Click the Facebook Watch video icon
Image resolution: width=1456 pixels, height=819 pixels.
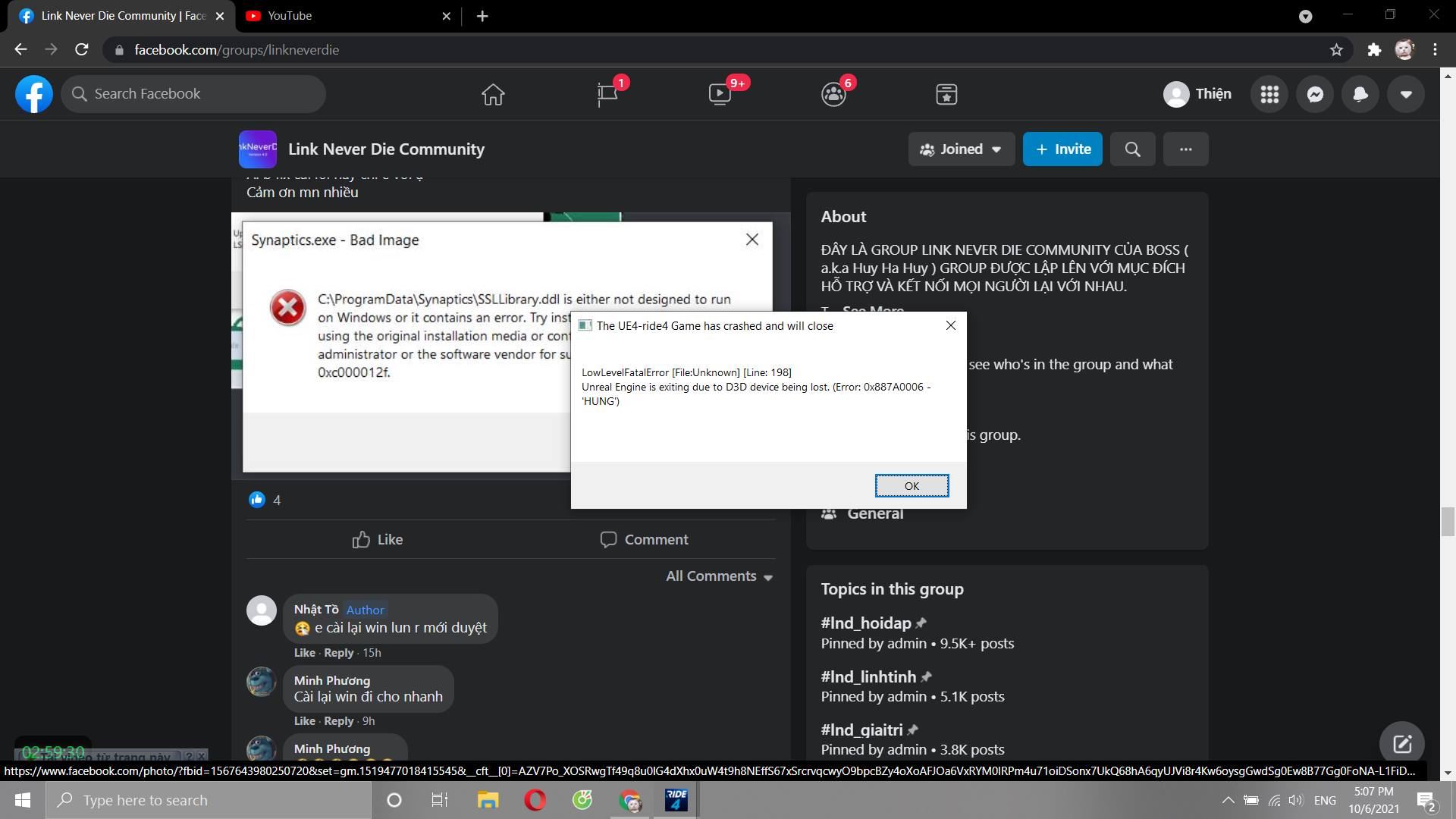coord(720,94)
